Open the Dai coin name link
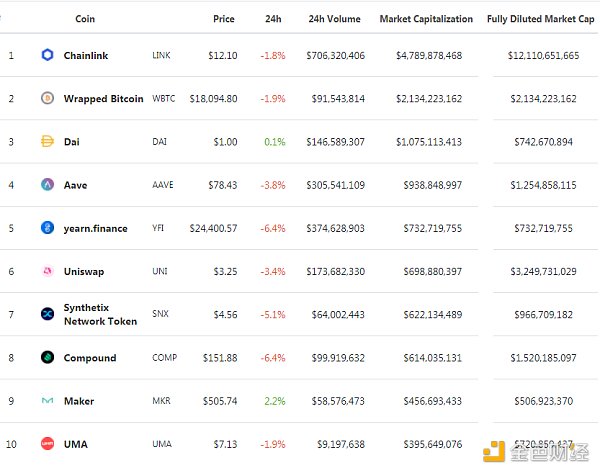This screenshot has width=600, height=473. point(72,142)
